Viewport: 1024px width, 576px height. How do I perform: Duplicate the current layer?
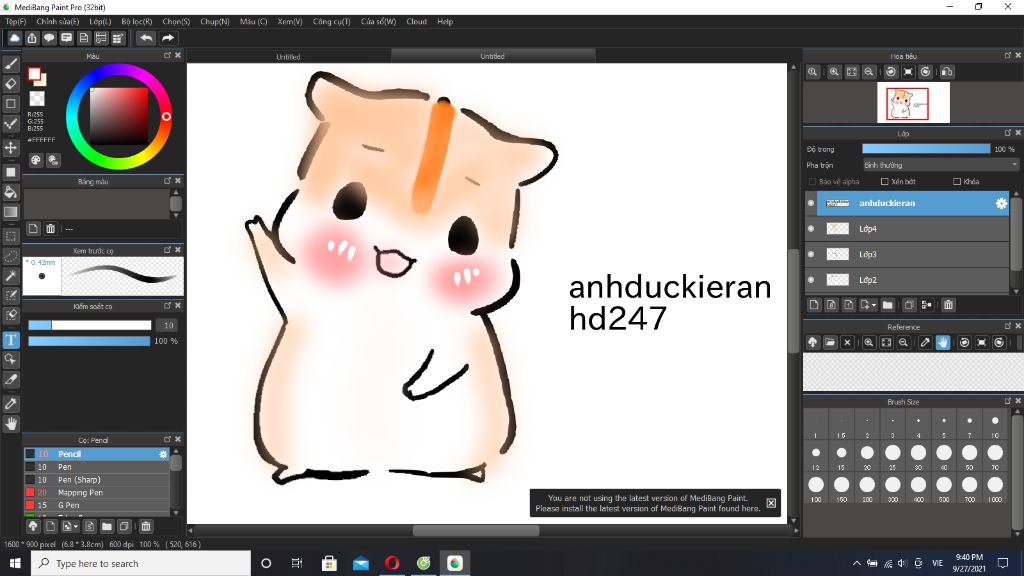coord(909,304)
